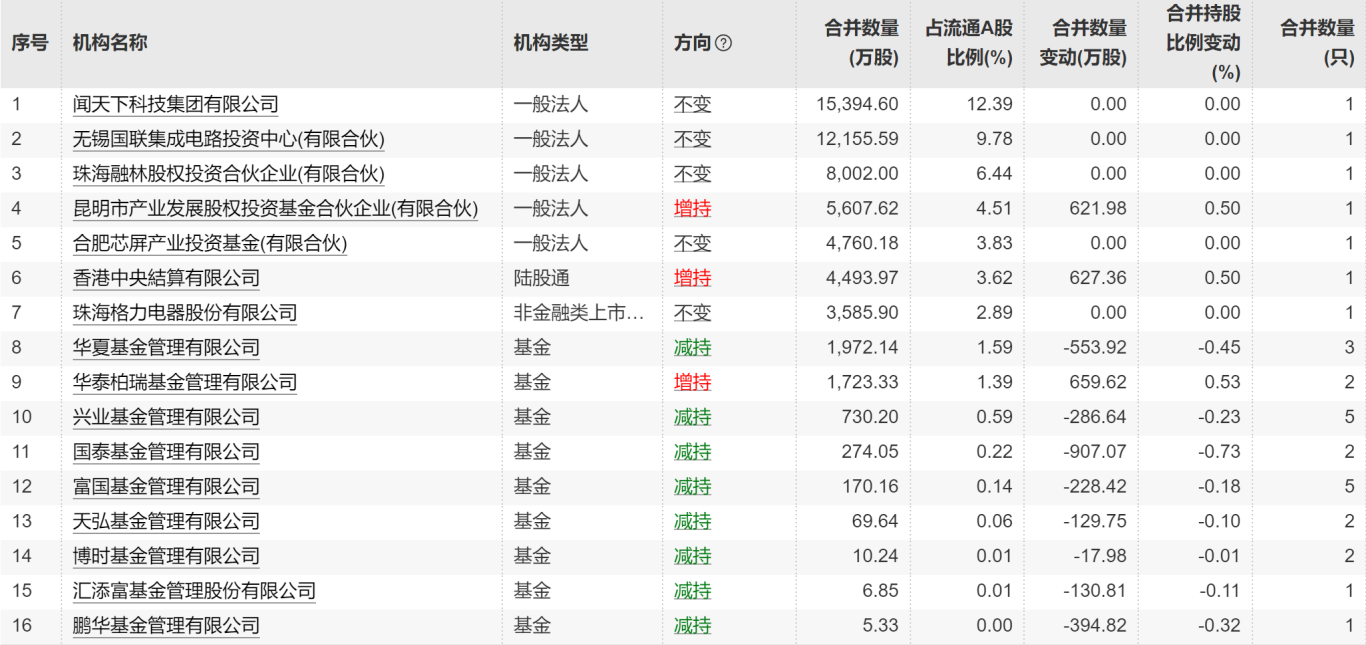Click the 方向 column header label
The height and width of the screenshot is (645, 1366).
692,43
